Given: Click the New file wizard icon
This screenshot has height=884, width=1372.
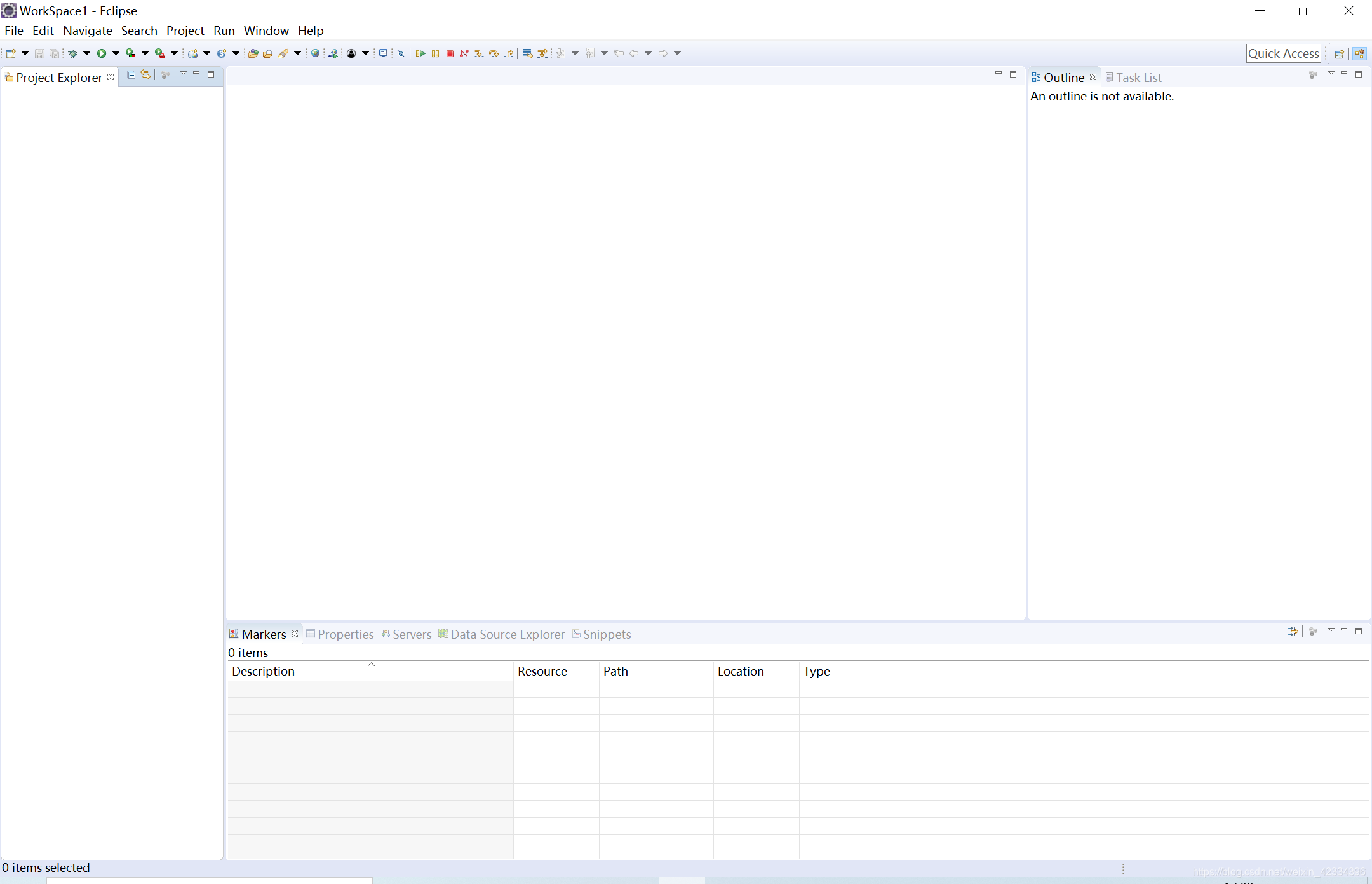Looking at the screenshot, I should [11, 53].
